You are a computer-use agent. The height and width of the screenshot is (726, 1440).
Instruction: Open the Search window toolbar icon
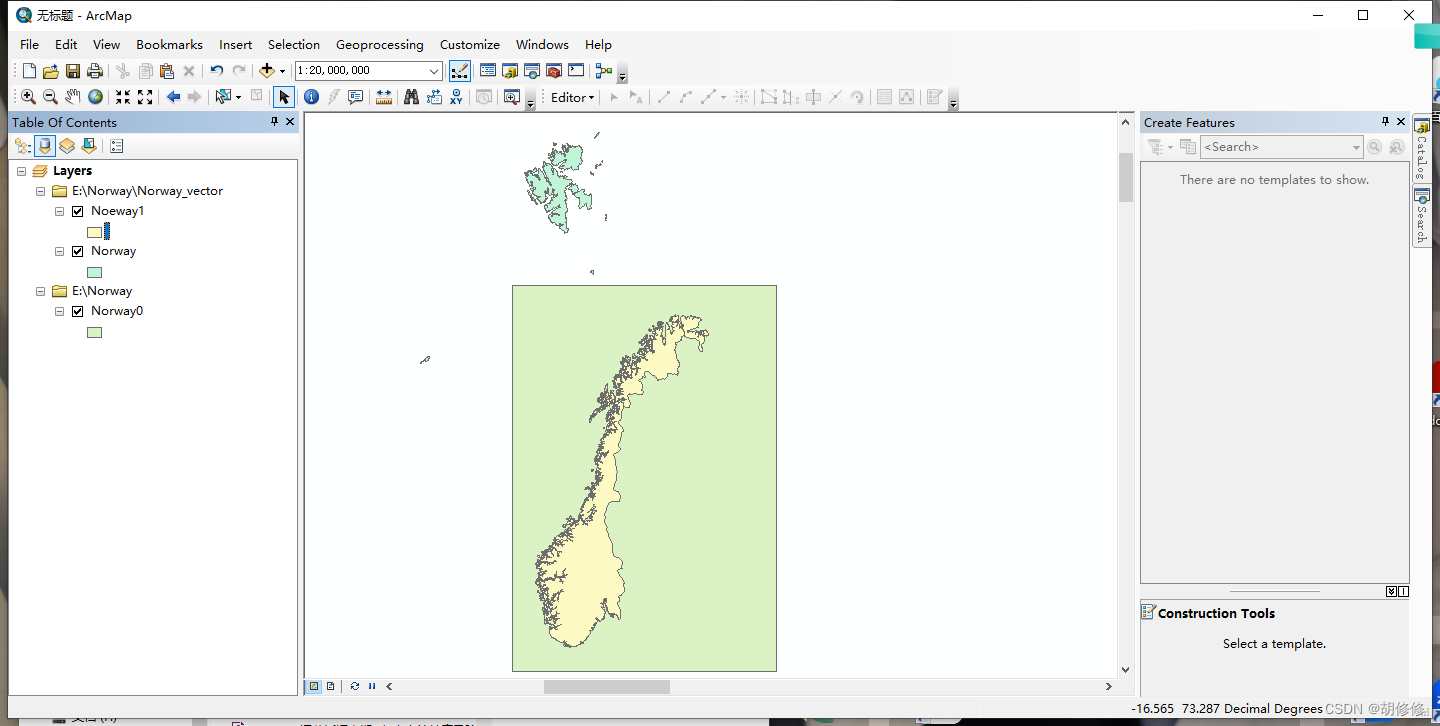pos(532,71)
